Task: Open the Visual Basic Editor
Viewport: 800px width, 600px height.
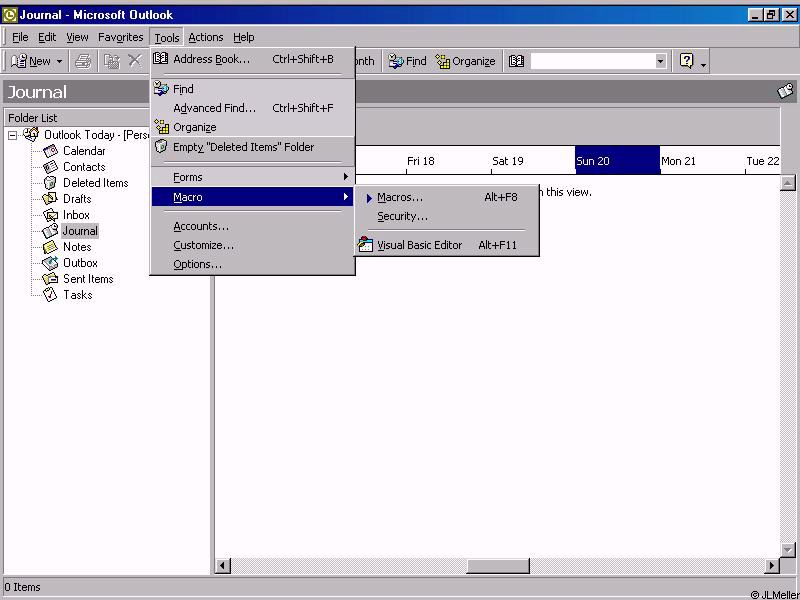Action: (446, 245)
